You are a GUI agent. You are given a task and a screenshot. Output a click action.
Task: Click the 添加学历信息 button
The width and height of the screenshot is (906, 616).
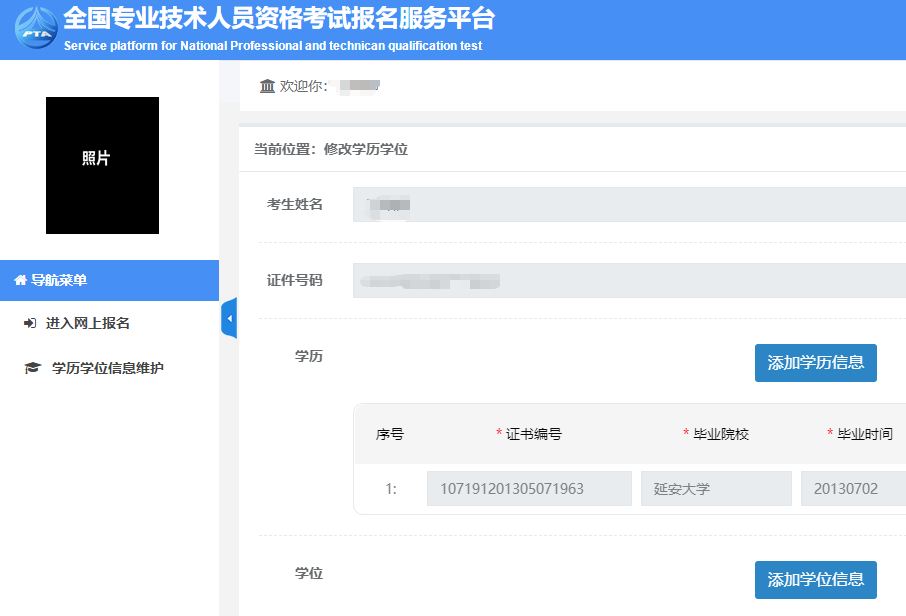815,363
